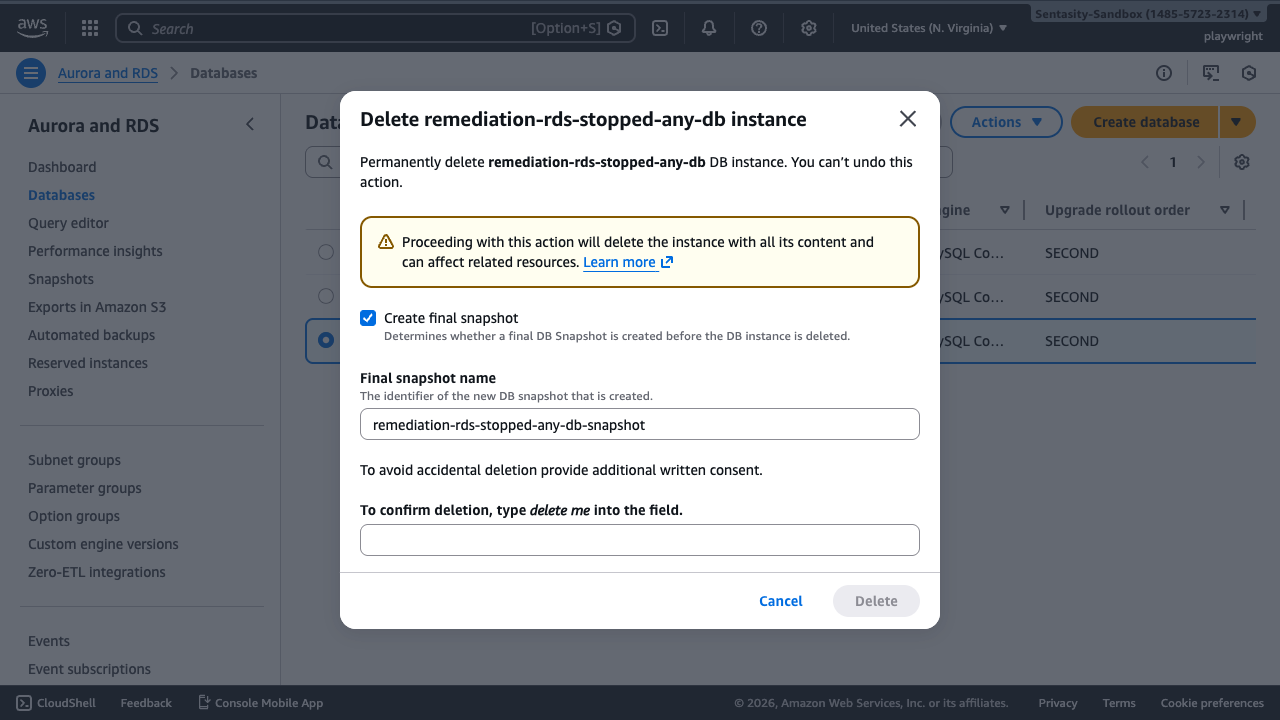Select the highlighted database radio button
The image size is (1280, 720).
325,339
